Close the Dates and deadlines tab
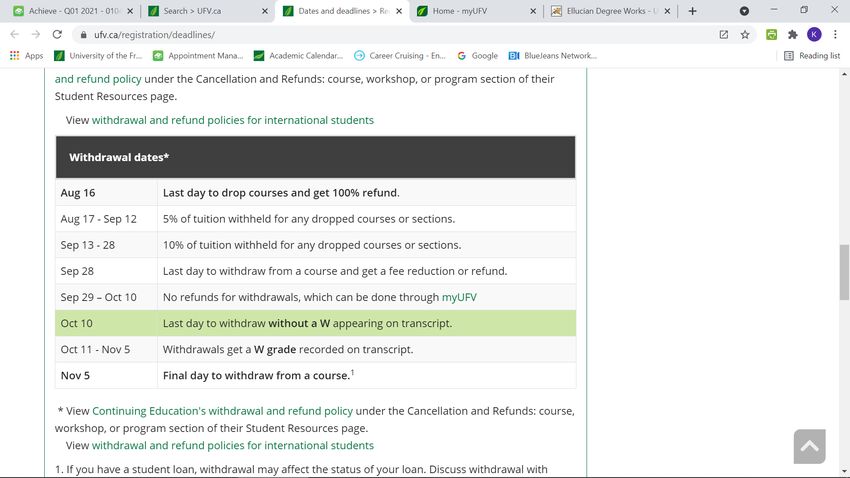850x478 pixels. coord(399,11)
